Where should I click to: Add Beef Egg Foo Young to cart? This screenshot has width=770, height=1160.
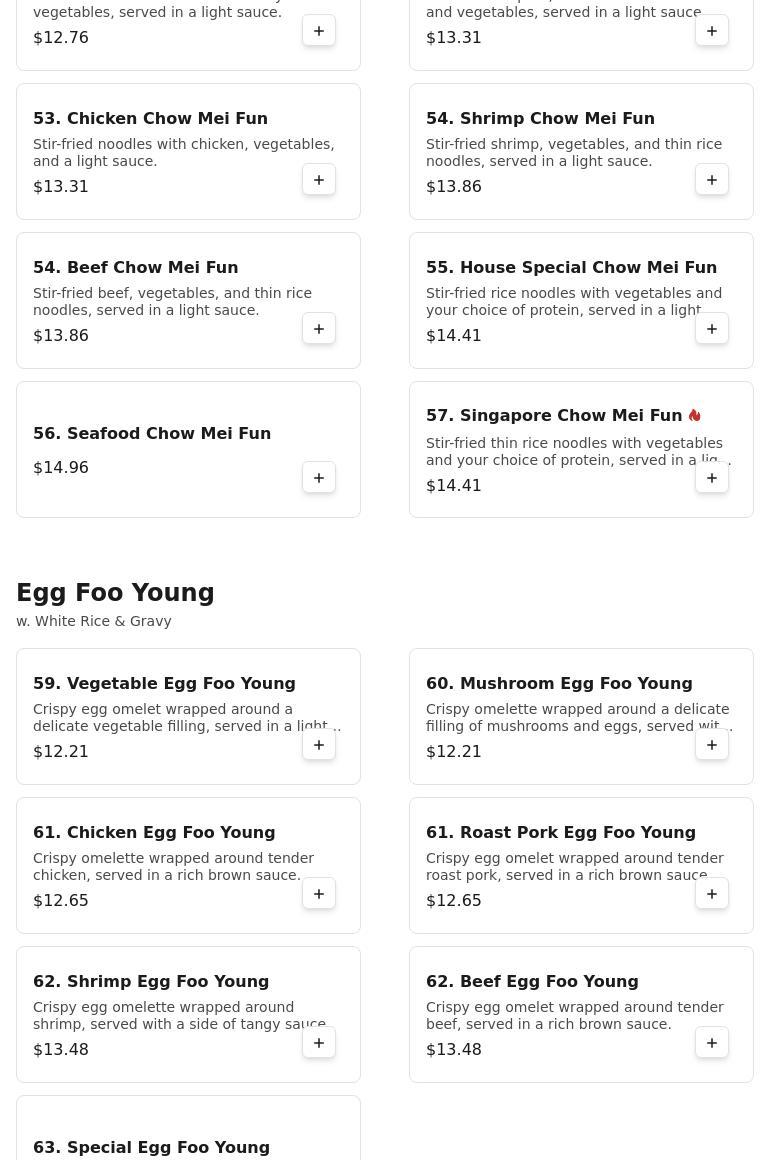[x=712, y=1043]
